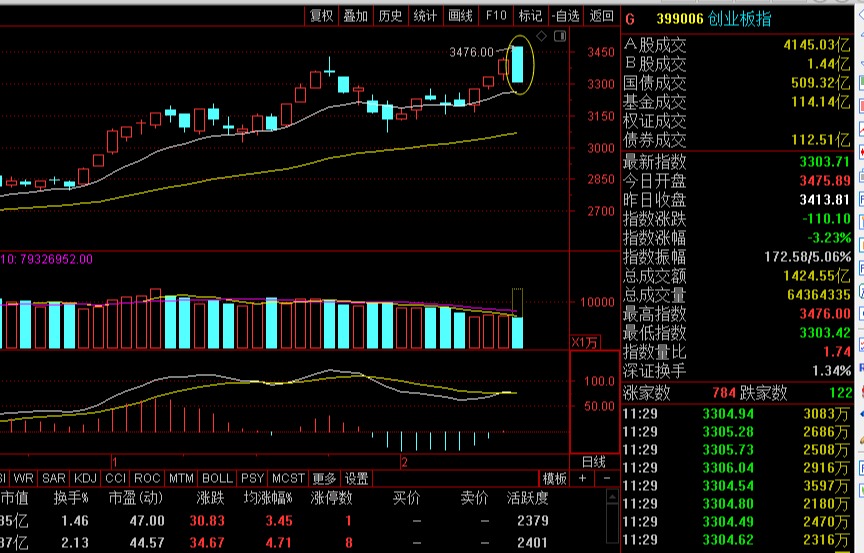This screenshot has height=553, width=864.
Task: Click the small square panel icon beside the diamond
Action: coord(558,37)
